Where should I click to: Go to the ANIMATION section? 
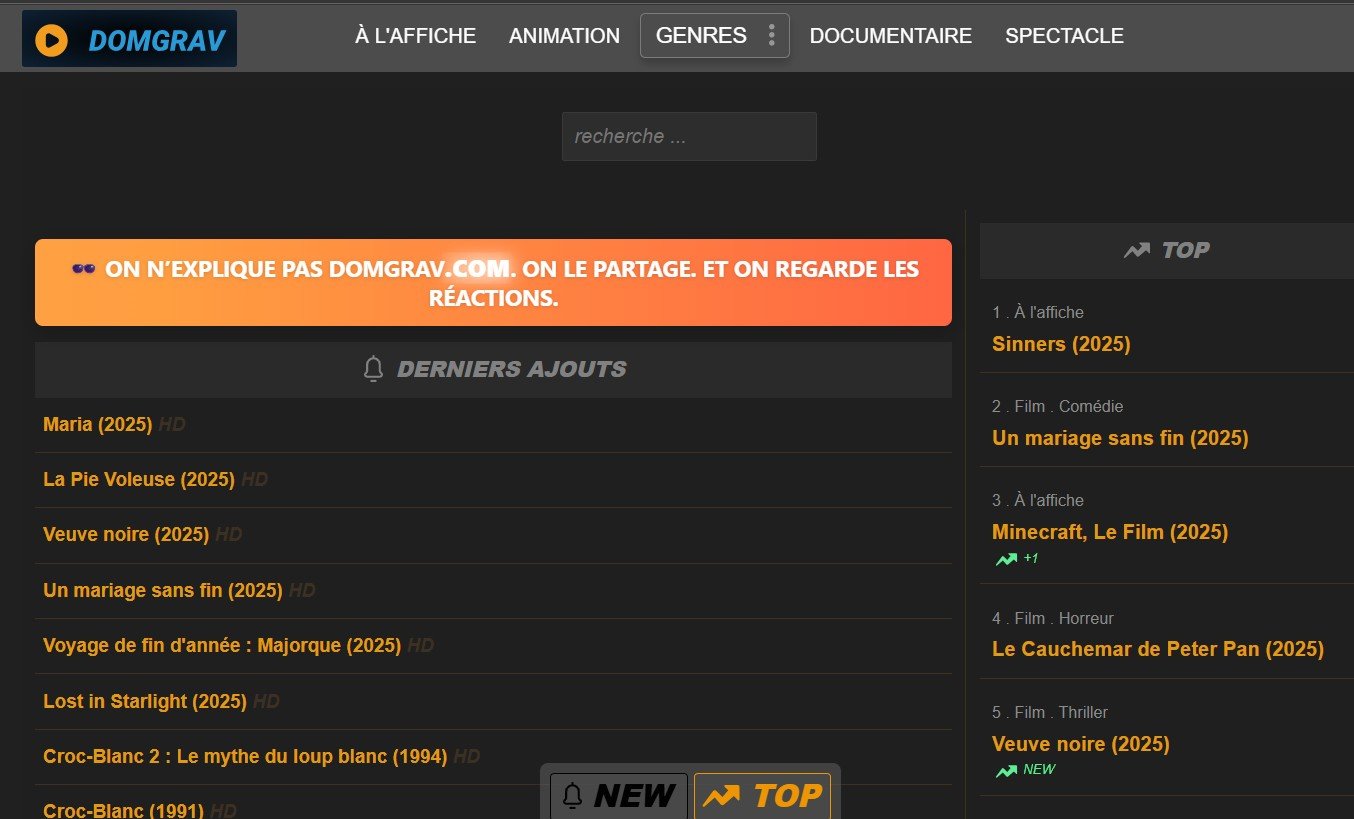point(564,36)
